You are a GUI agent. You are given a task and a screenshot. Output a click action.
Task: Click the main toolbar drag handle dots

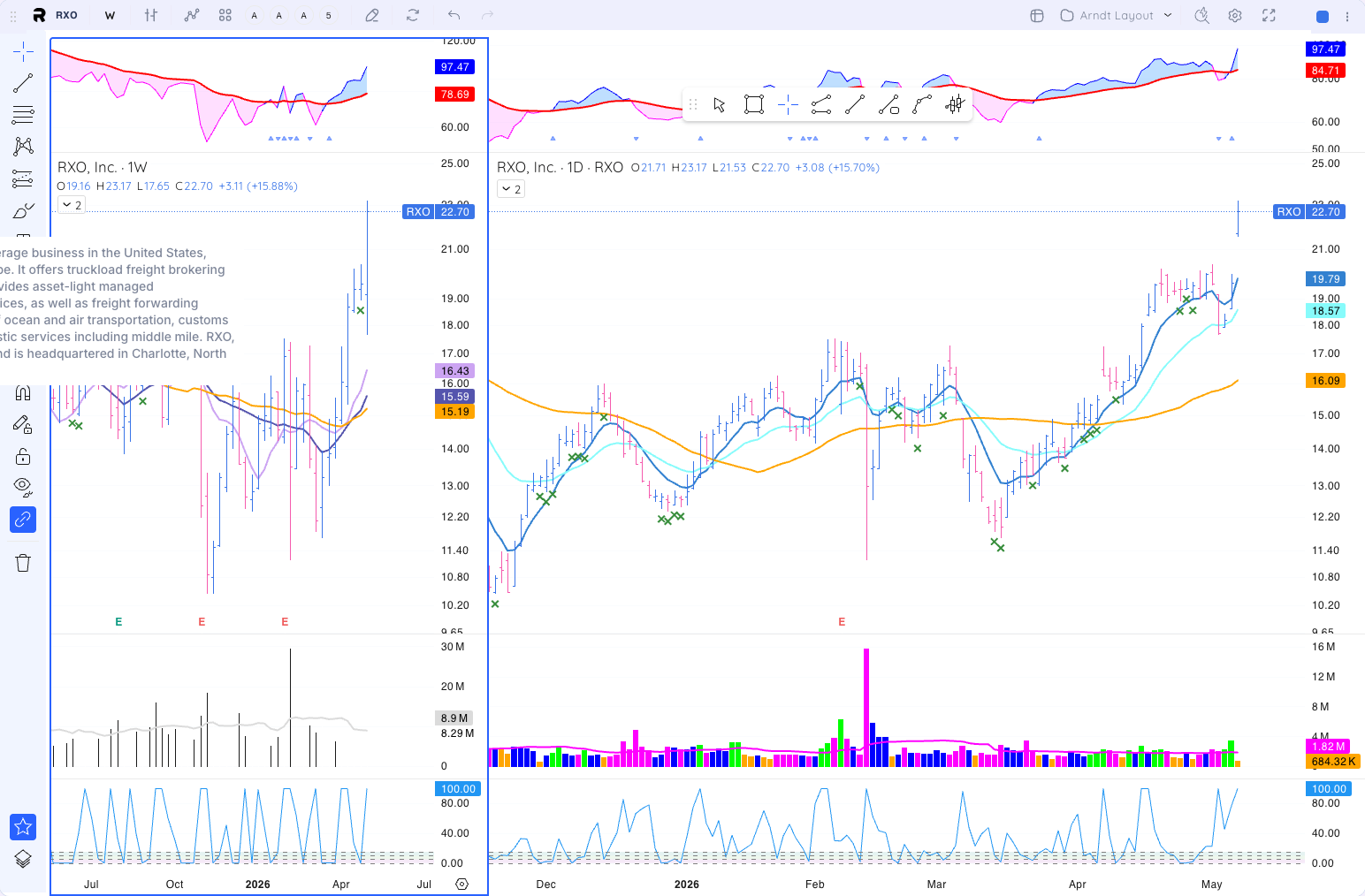13,16
